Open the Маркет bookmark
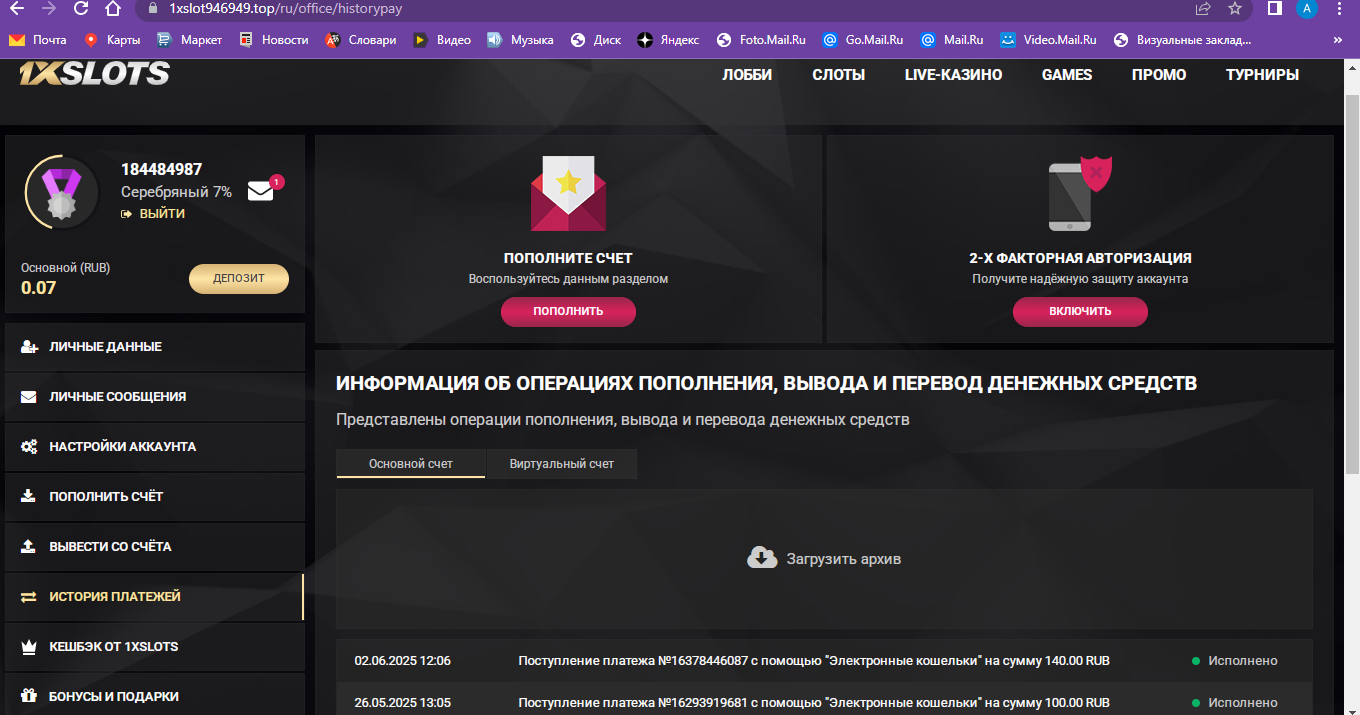Viewport: 1360px width, 715px height. click(x=190, y=40)
